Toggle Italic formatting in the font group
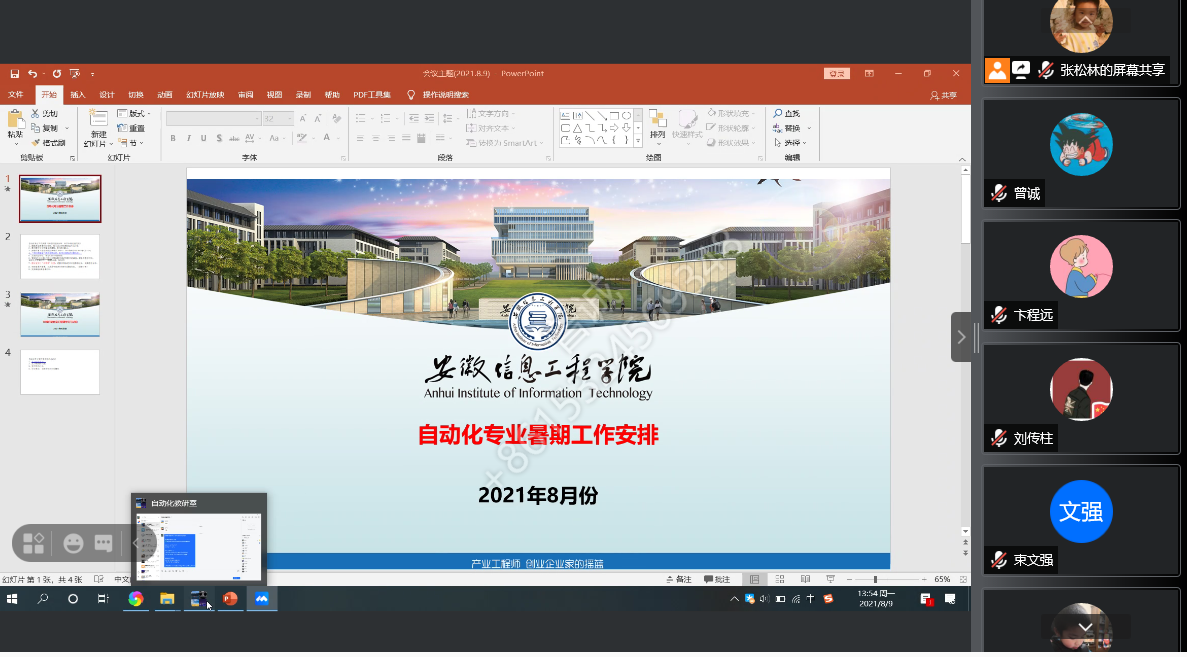The height and width of the screenshot is (657, 1187). tap(188, 139)
